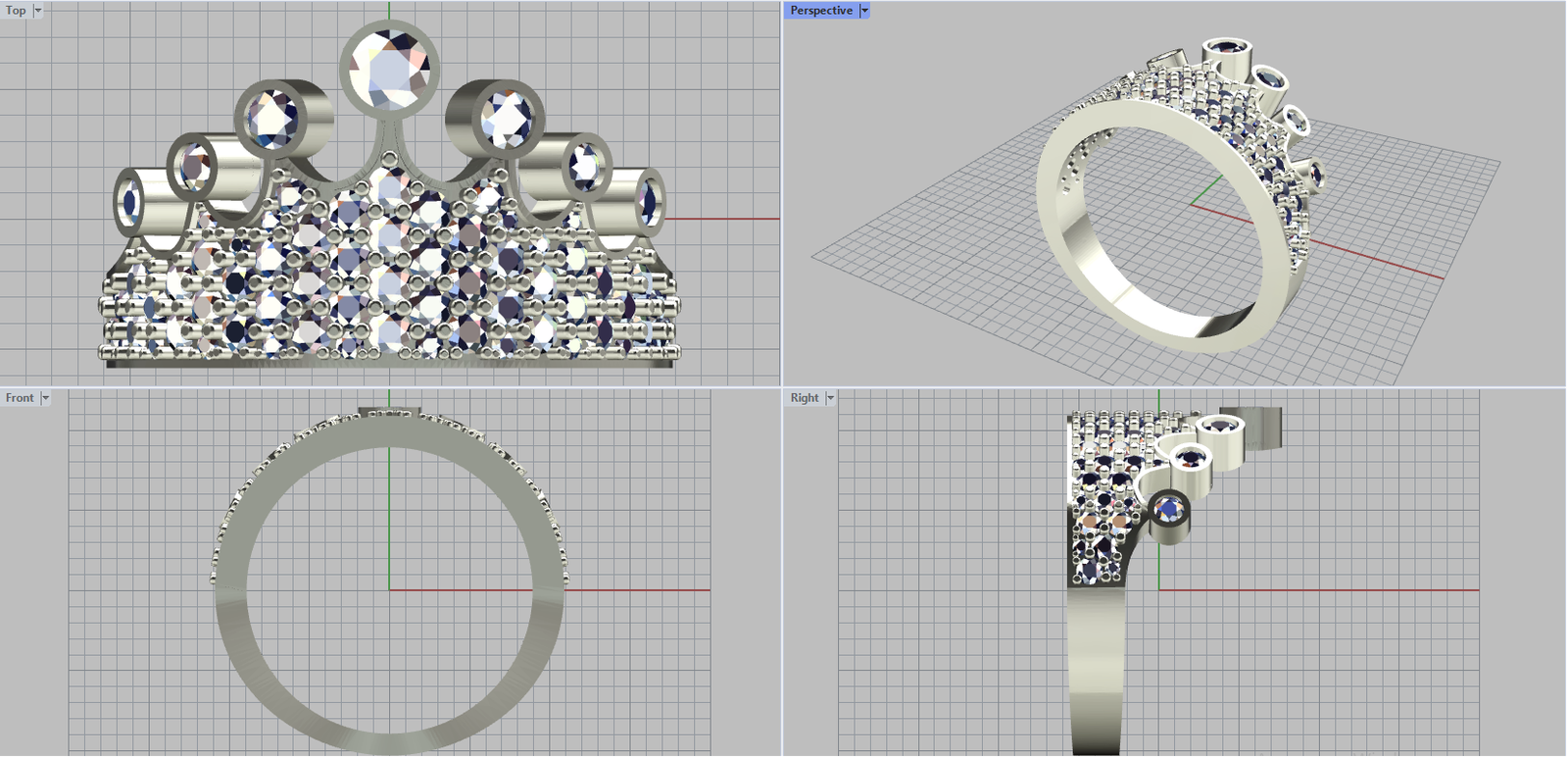Select the Front viewport title label

click(20, 398)
